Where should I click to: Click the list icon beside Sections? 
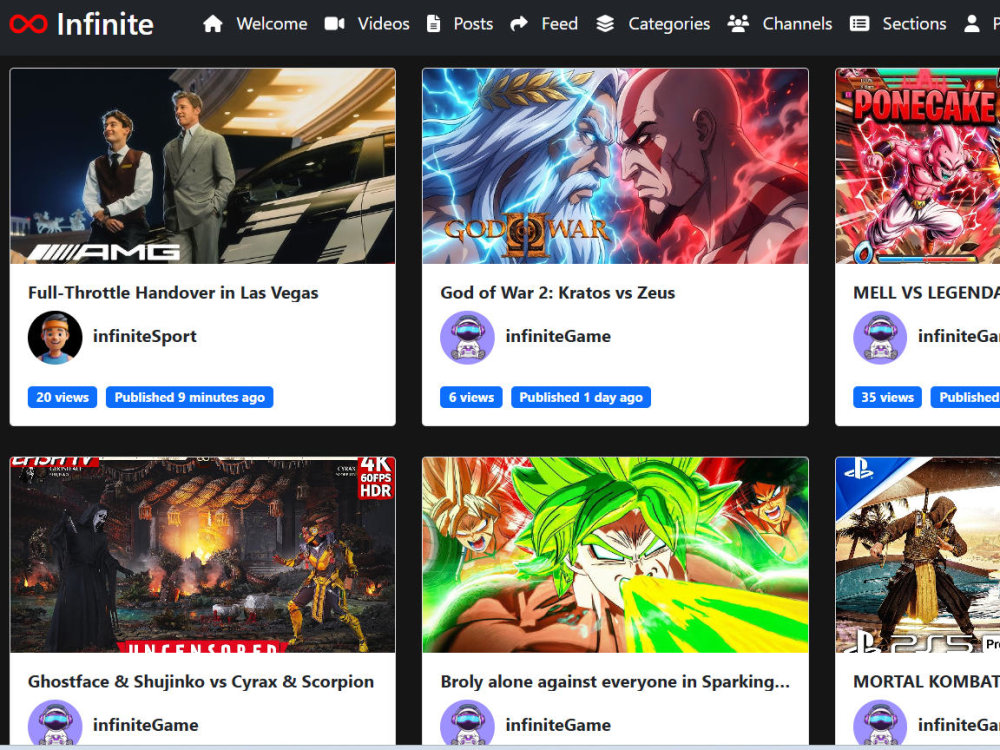click(x=859, y=24)
